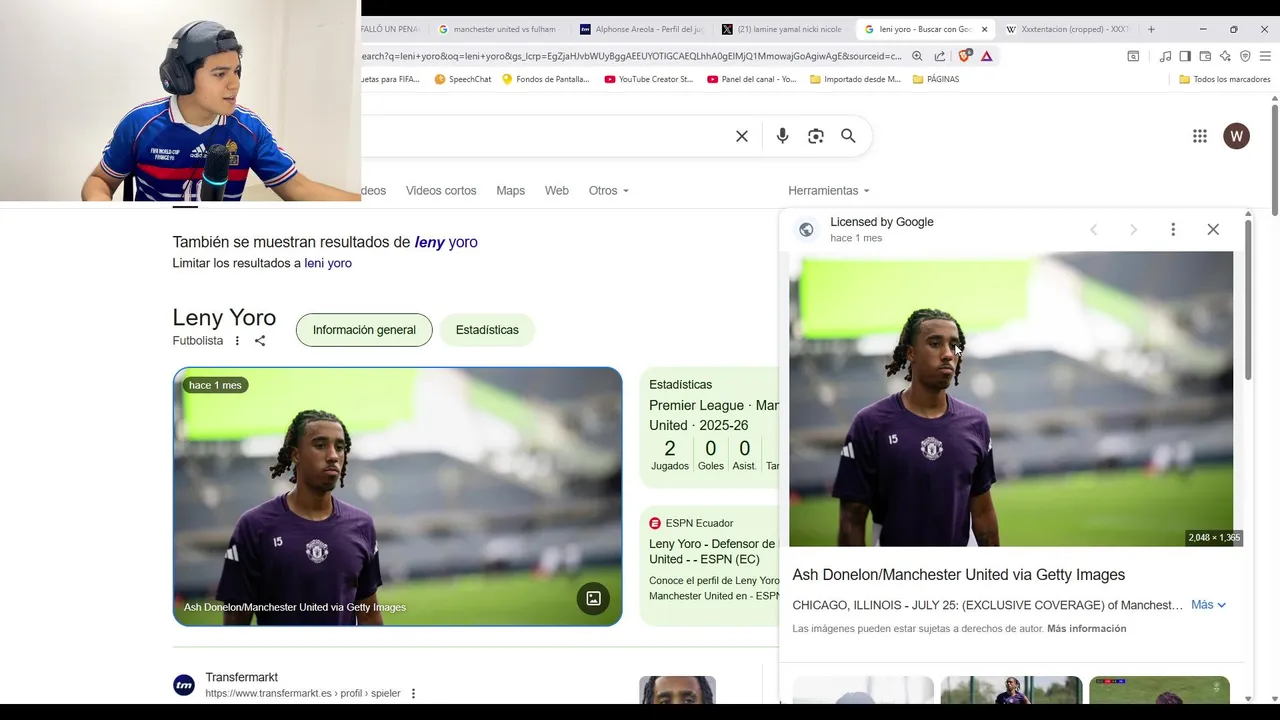Select the Información general chip
The image size is (1280, 720).
[x=364, y=330]
